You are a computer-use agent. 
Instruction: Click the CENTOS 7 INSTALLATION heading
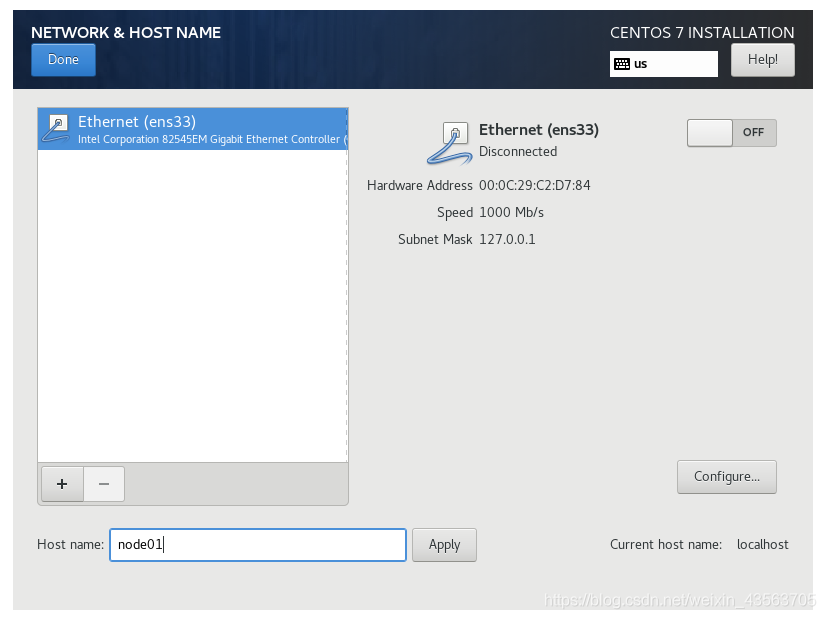pos(702,33)
